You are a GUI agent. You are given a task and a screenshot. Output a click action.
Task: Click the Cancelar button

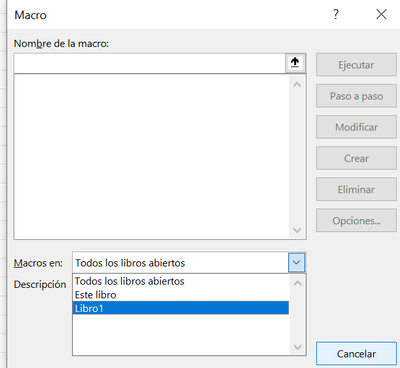(x=356, y=354)
